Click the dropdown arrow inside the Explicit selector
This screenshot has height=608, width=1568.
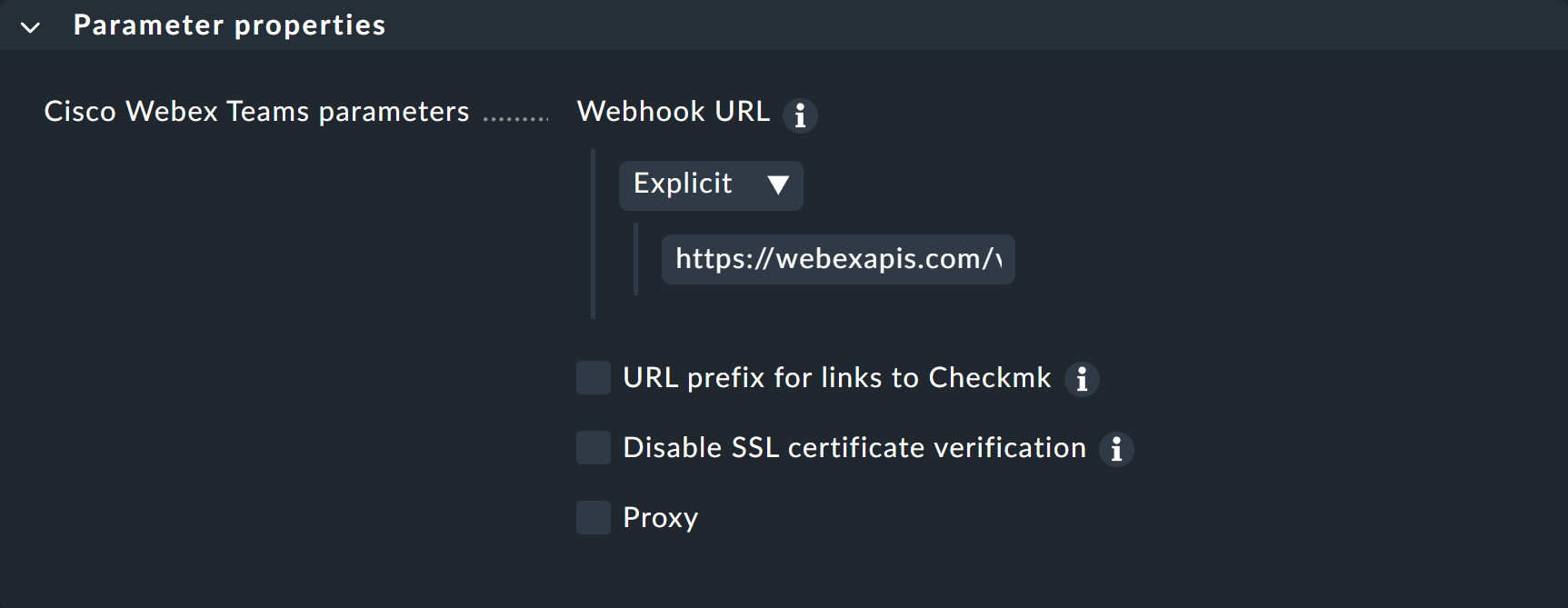point(779,185)
